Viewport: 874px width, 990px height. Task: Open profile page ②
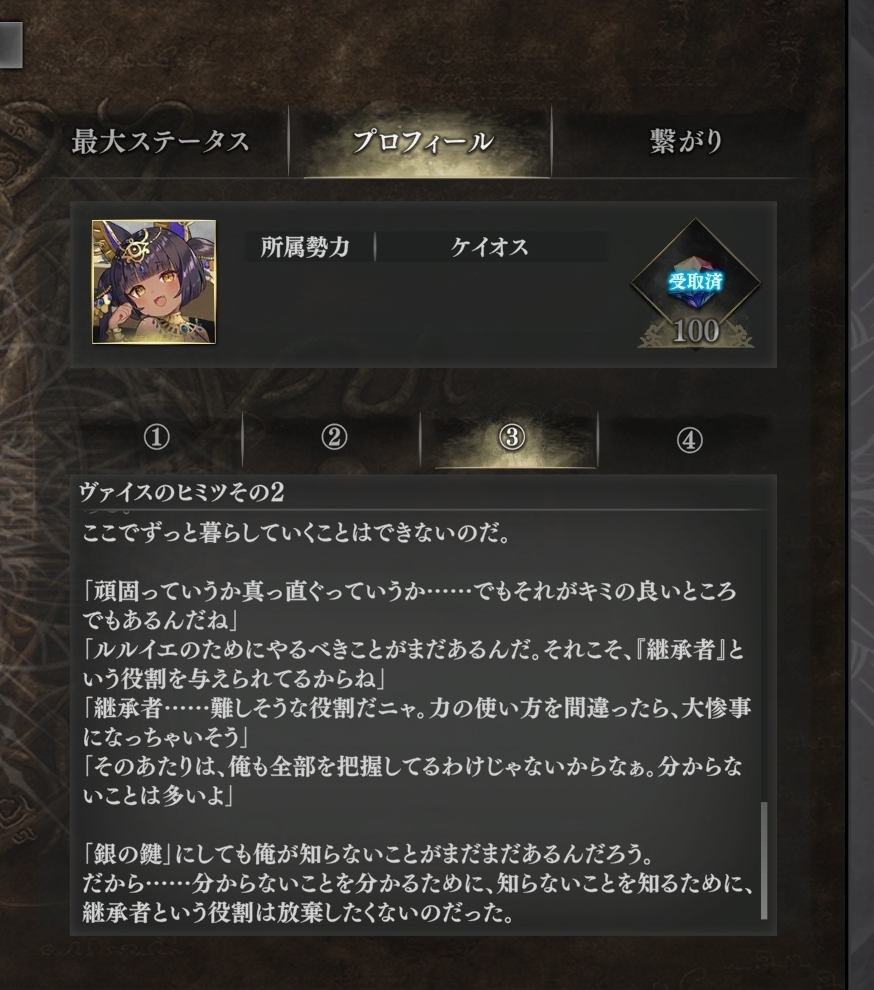coord(334,438)
